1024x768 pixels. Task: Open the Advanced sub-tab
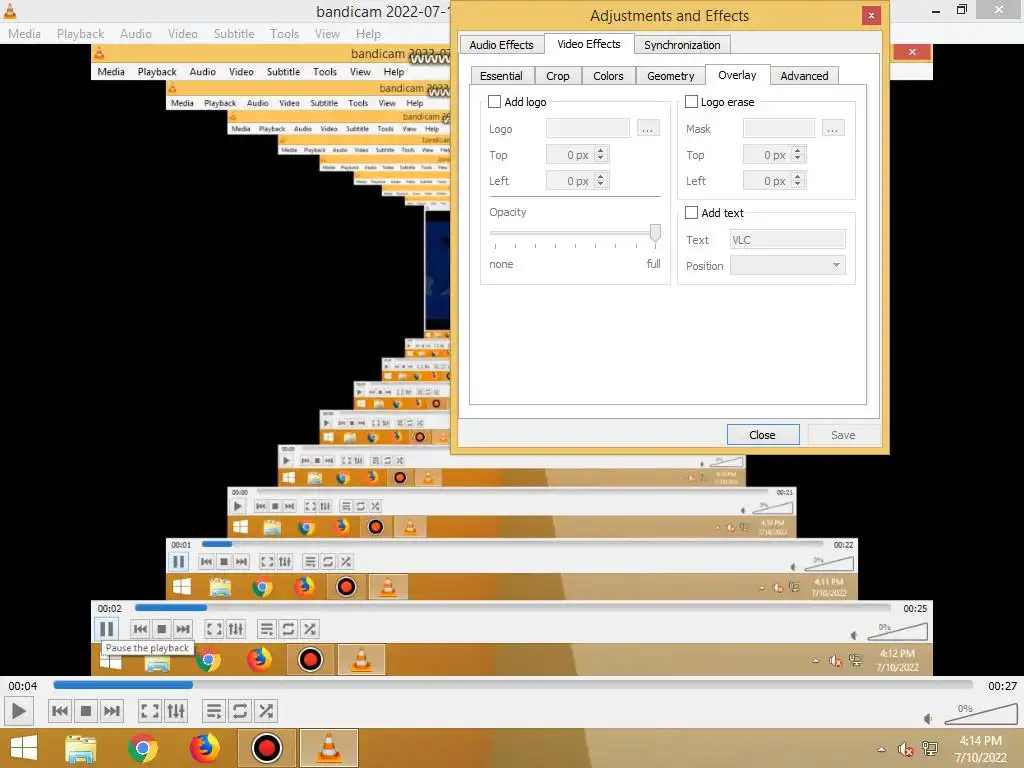tap(804, 76)
